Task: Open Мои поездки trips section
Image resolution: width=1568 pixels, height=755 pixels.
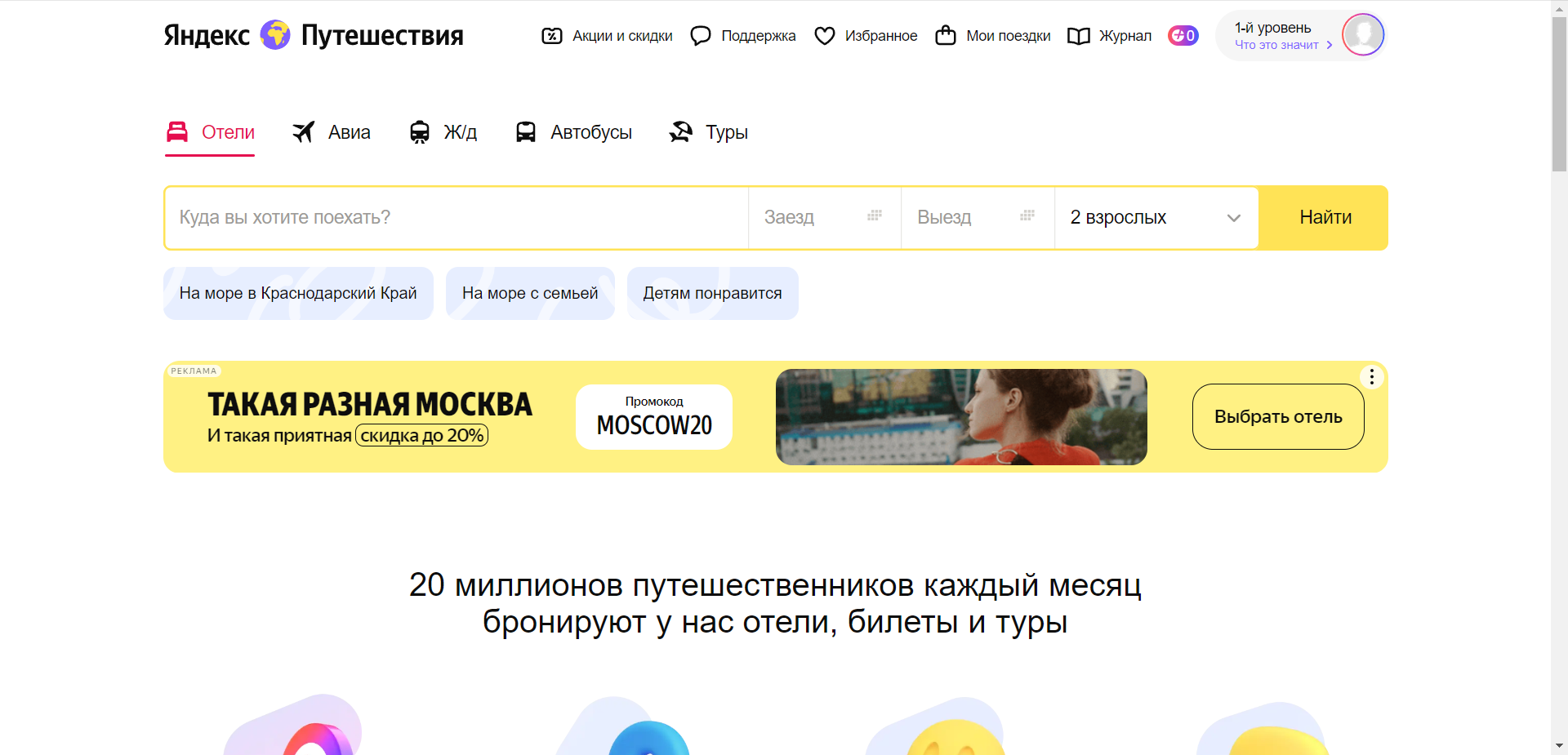Action: click(992, 35)
